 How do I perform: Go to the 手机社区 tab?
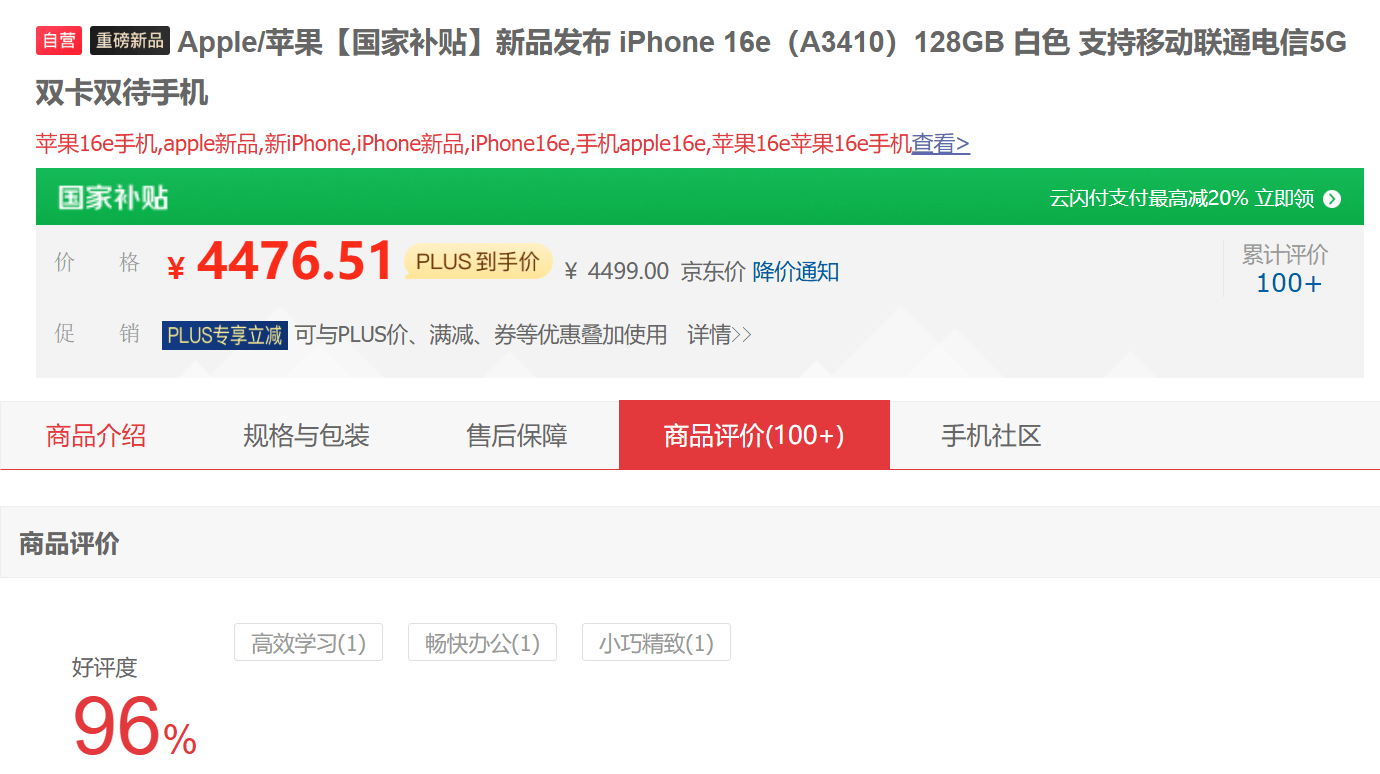[x=991, y=435]
